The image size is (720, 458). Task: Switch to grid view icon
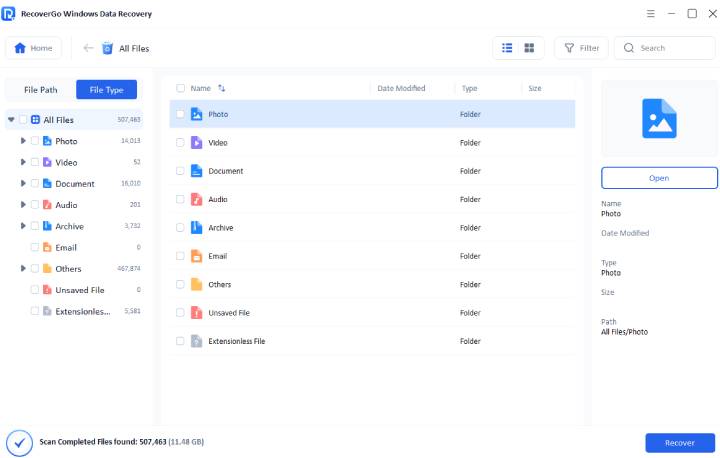pos(529,48)
